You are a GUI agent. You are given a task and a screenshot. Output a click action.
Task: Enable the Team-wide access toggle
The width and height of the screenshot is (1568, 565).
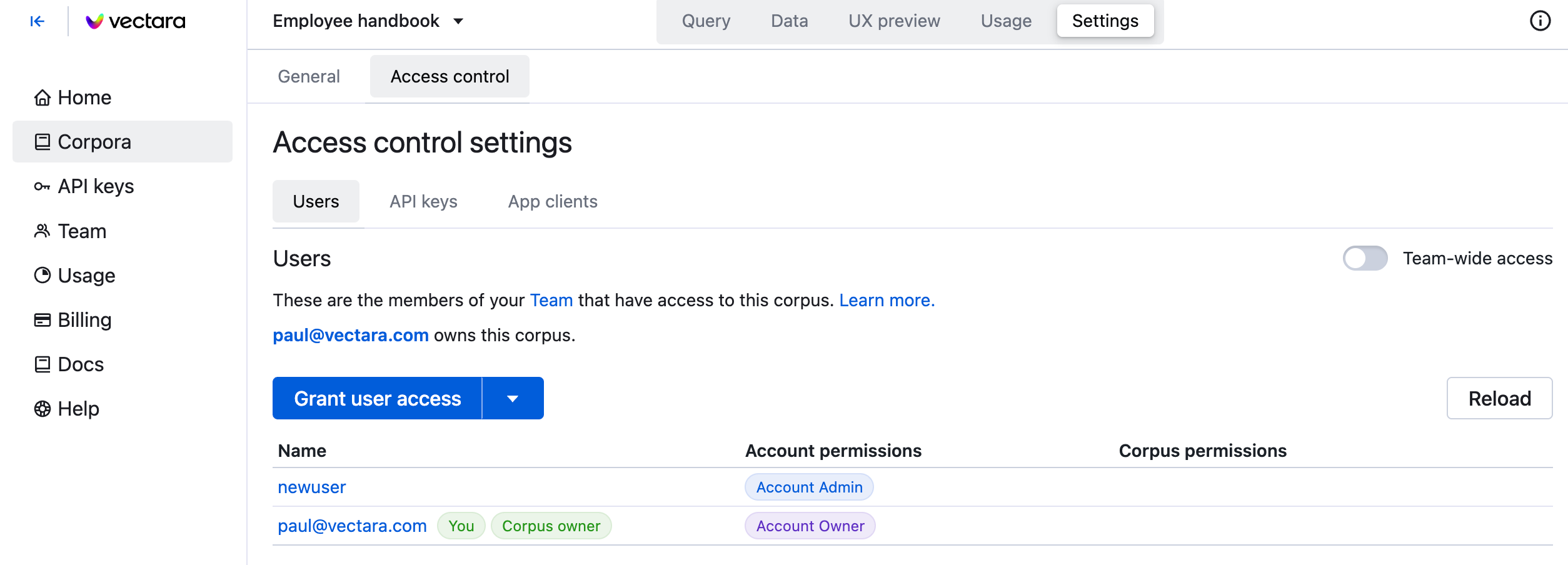[1365, 258]
